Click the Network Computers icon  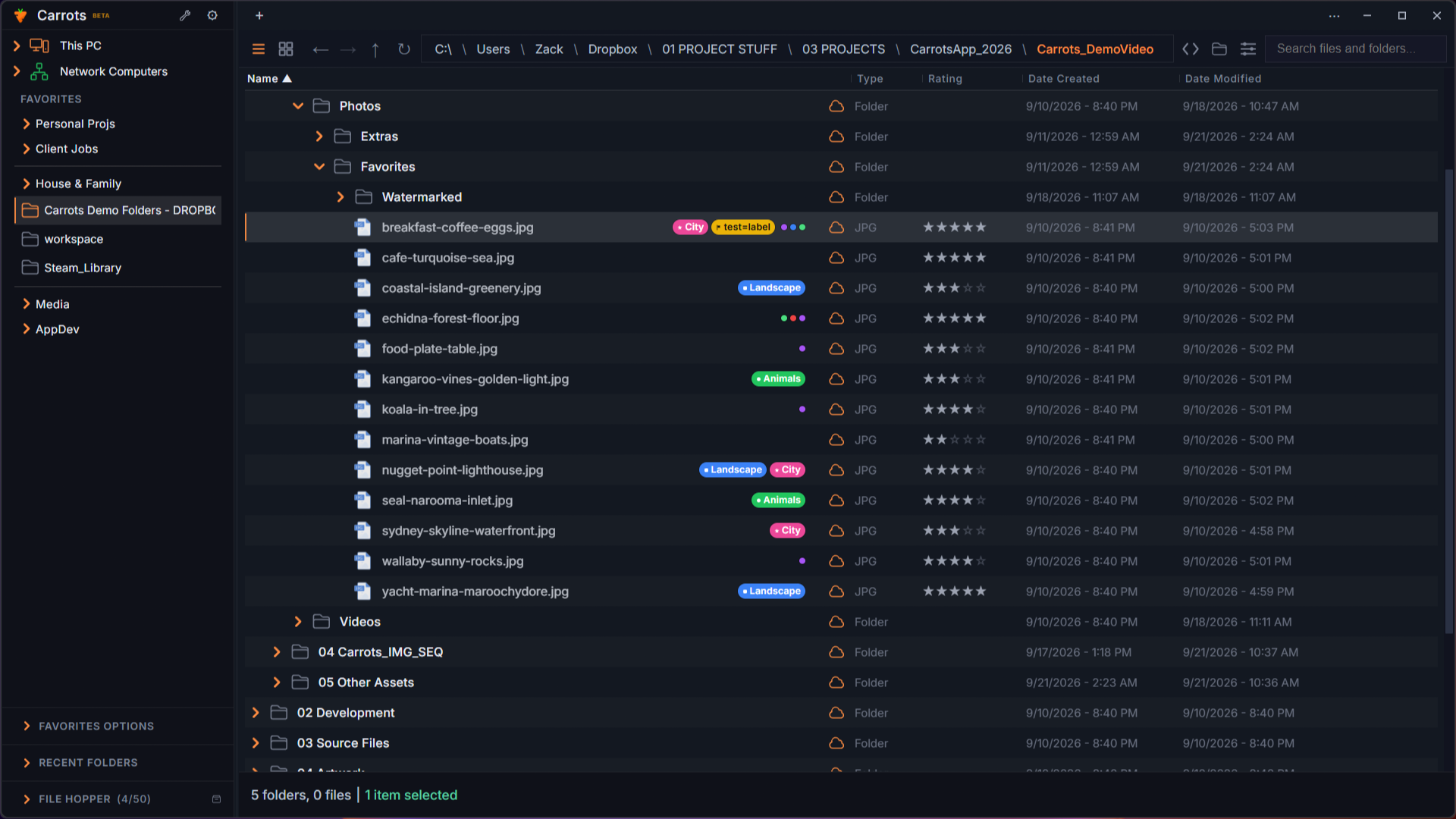39,71
